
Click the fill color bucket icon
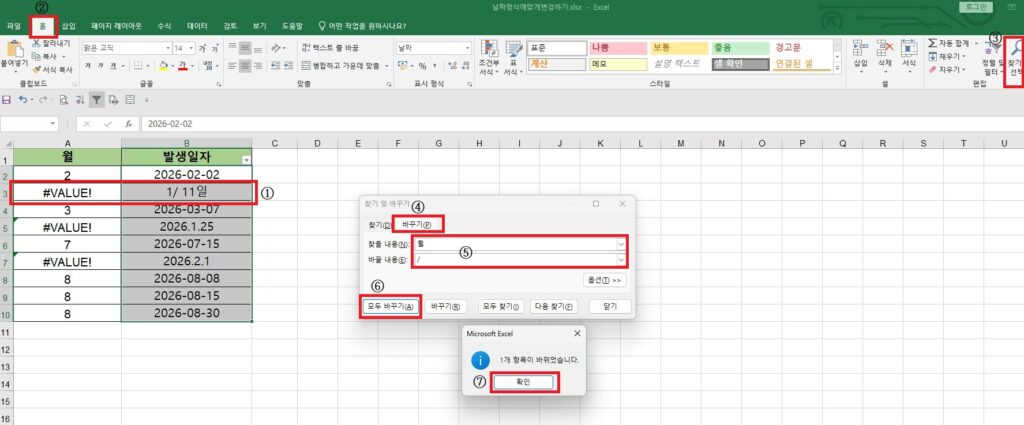[x=163, y=65]
